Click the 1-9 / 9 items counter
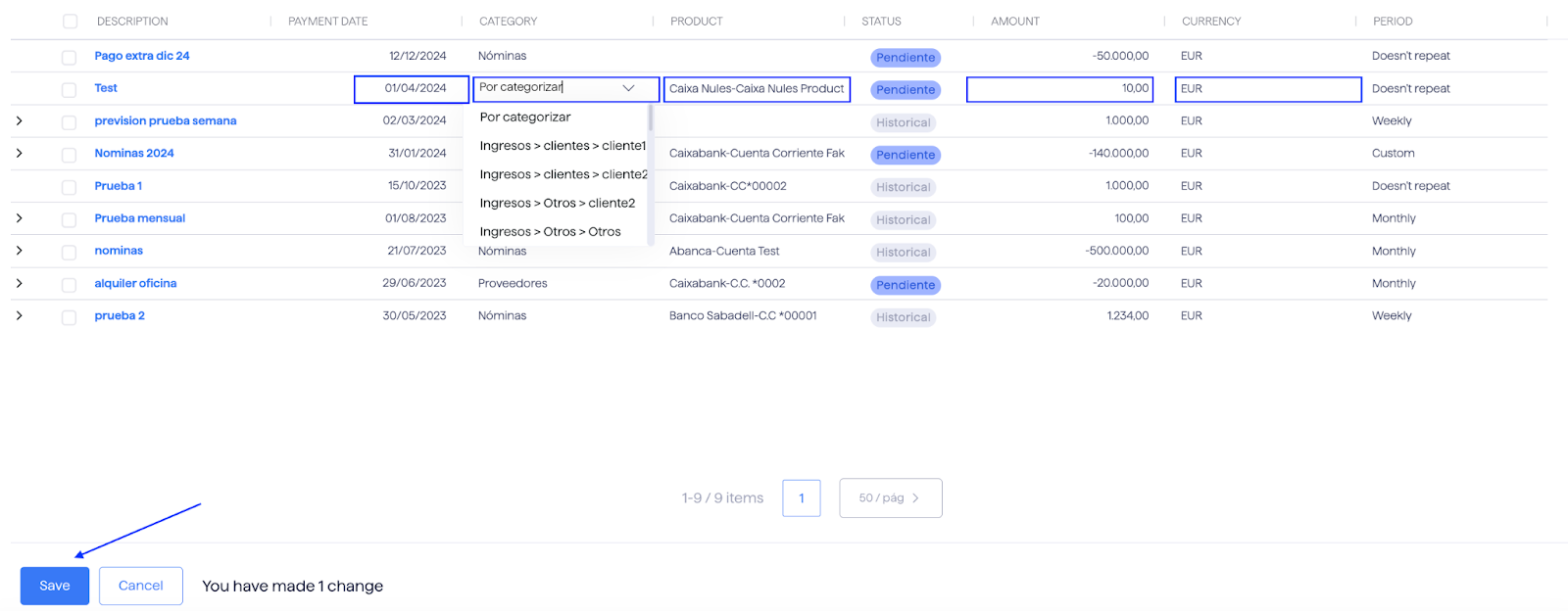The height and width of the screenshot is (613, 1568). pyautogui.click(x=722, y=498)
